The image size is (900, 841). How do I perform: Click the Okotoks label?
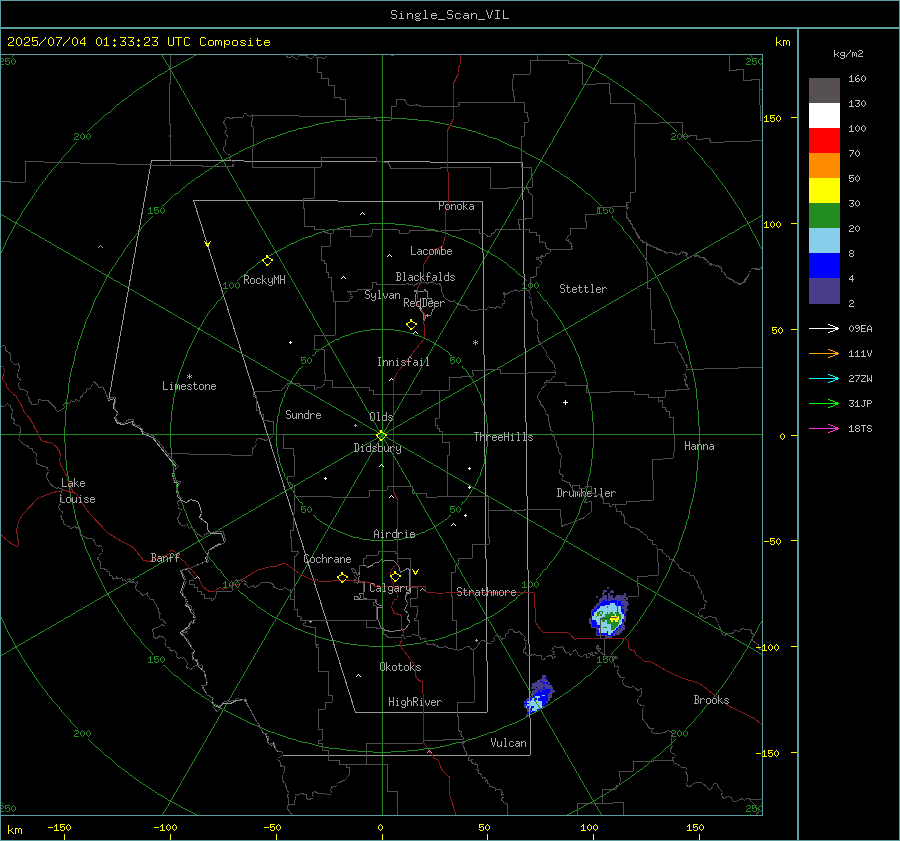(x=400, y=667)
